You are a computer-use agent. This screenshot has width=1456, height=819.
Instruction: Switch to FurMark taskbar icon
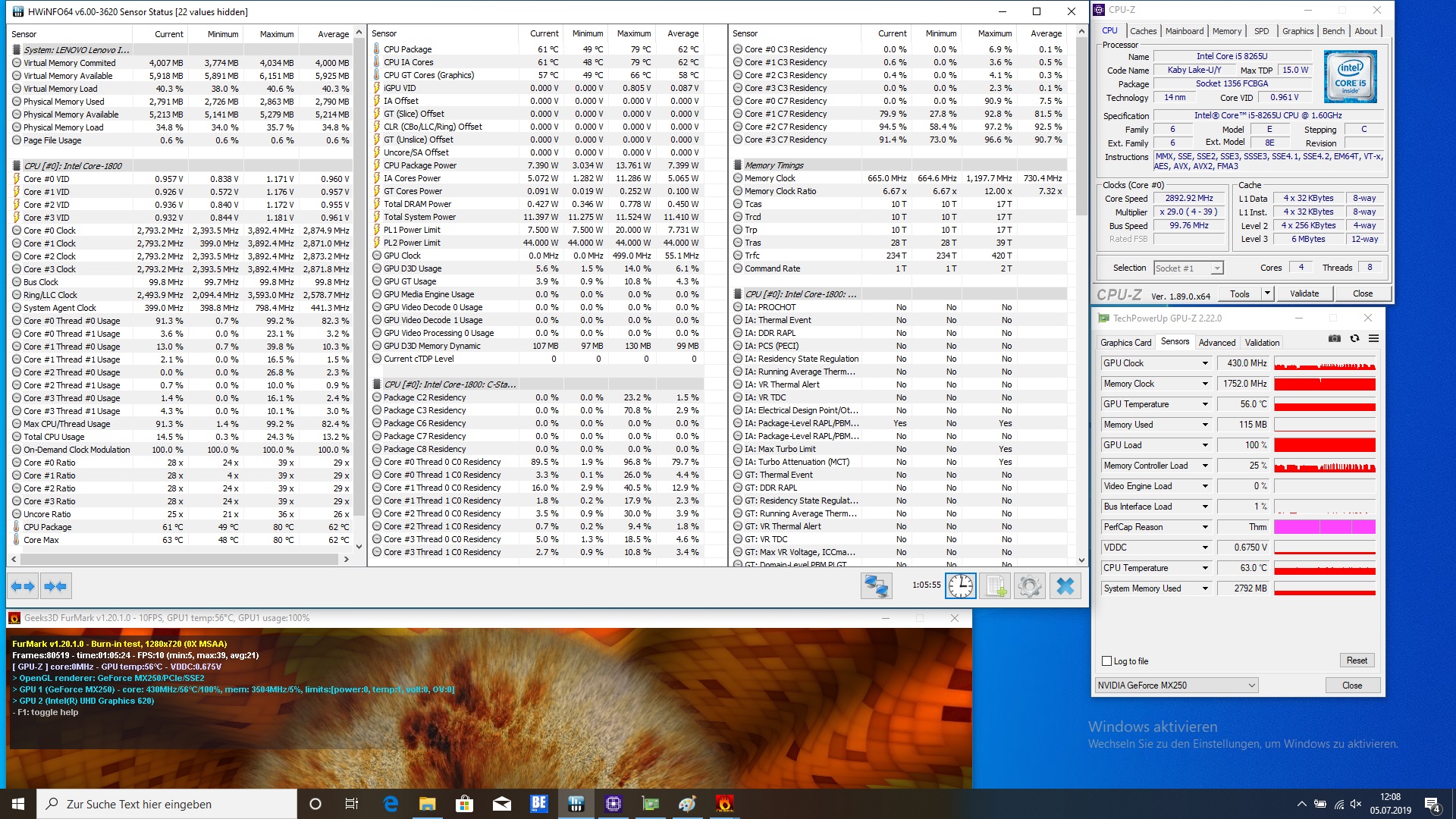coord(725,804)
